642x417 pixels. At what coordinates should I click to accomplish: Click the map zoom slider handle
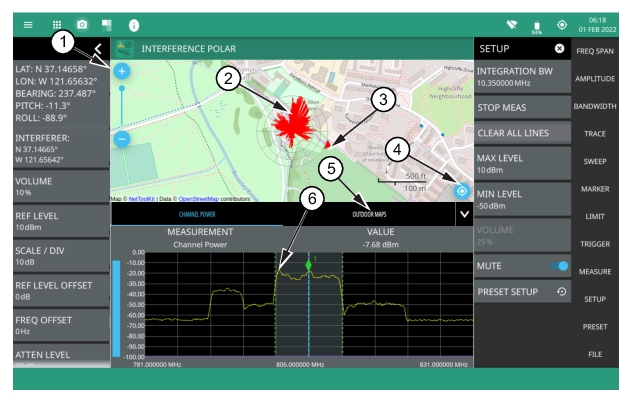(122, 89)
